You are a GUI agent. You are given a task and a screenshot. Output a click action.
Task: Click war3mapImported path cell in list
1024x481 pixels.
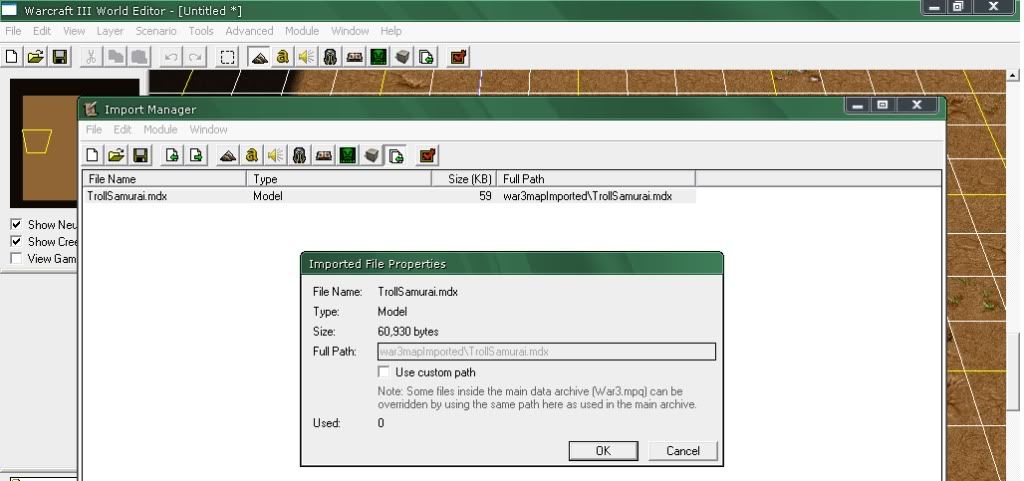587,196
